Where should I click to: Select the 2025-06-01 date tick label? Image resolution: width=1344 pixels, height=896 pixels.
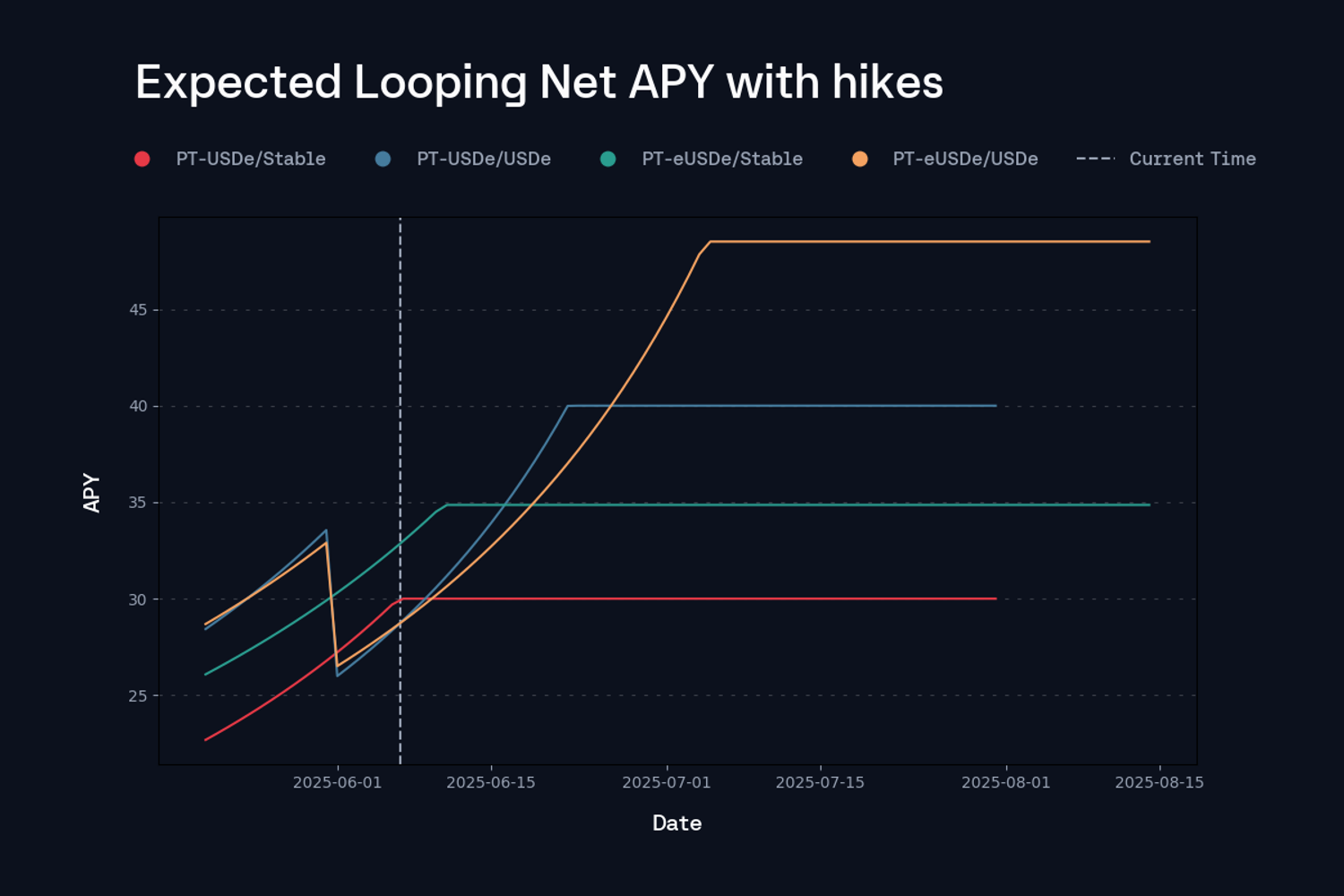tap(337, 783)
